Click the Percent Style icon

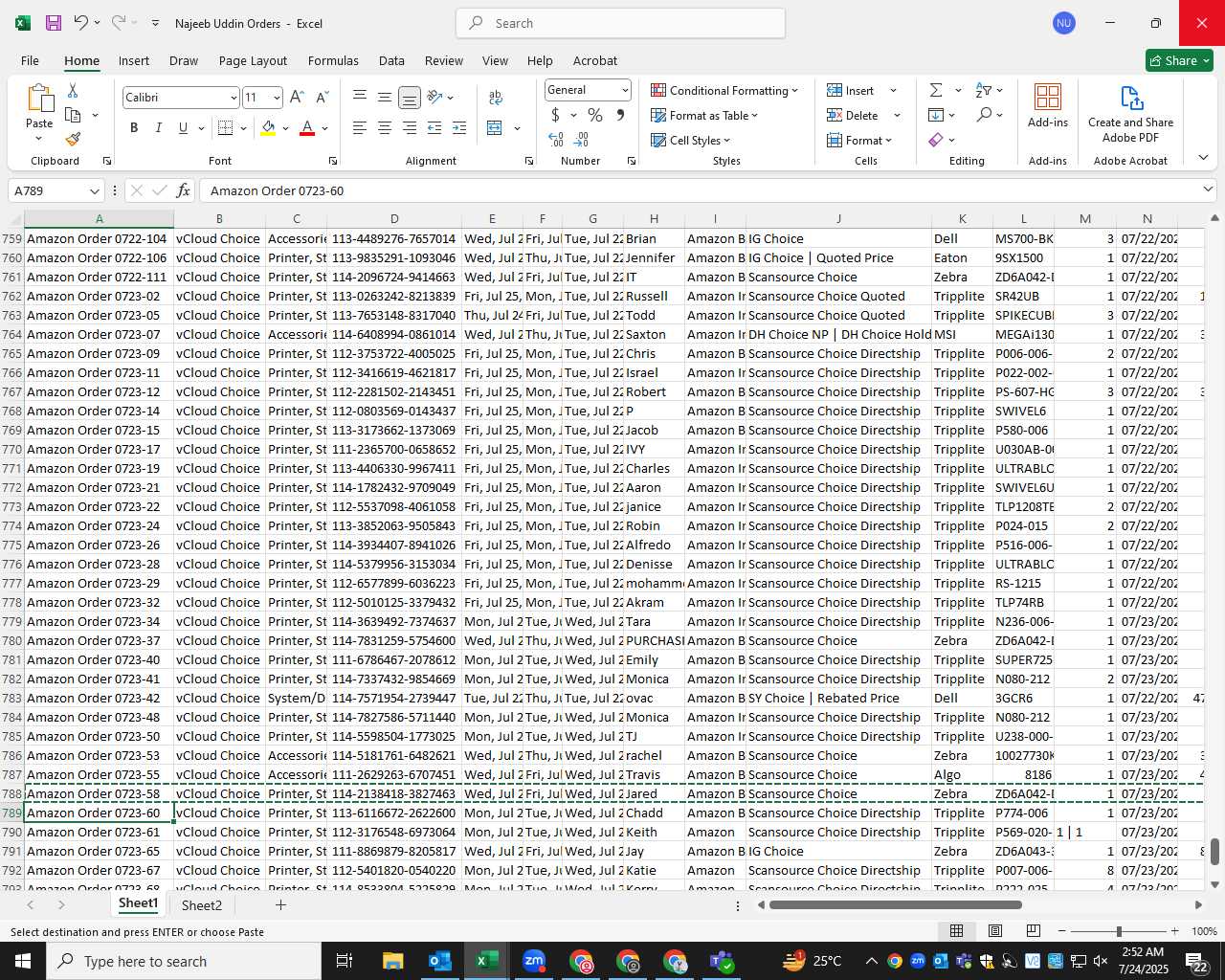[595, 115]
